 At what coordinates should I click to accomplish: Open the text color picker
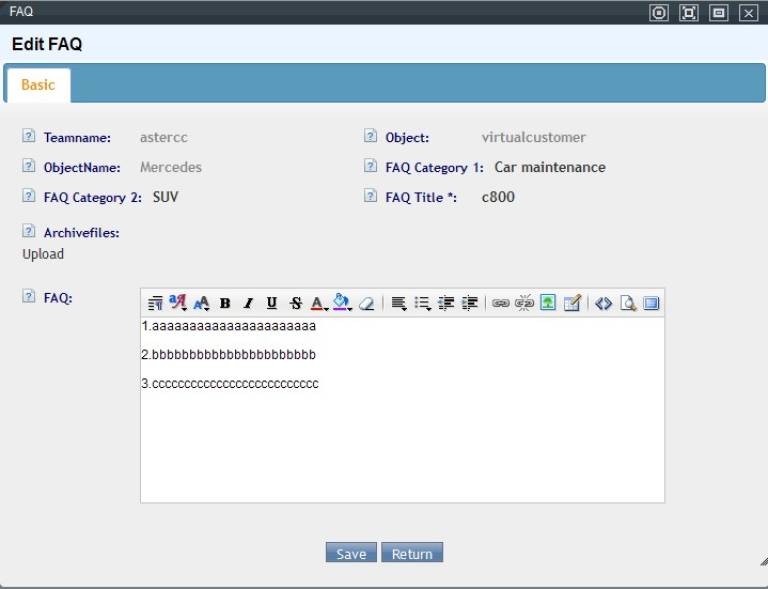pyautogui.click(x=318, y=303)
